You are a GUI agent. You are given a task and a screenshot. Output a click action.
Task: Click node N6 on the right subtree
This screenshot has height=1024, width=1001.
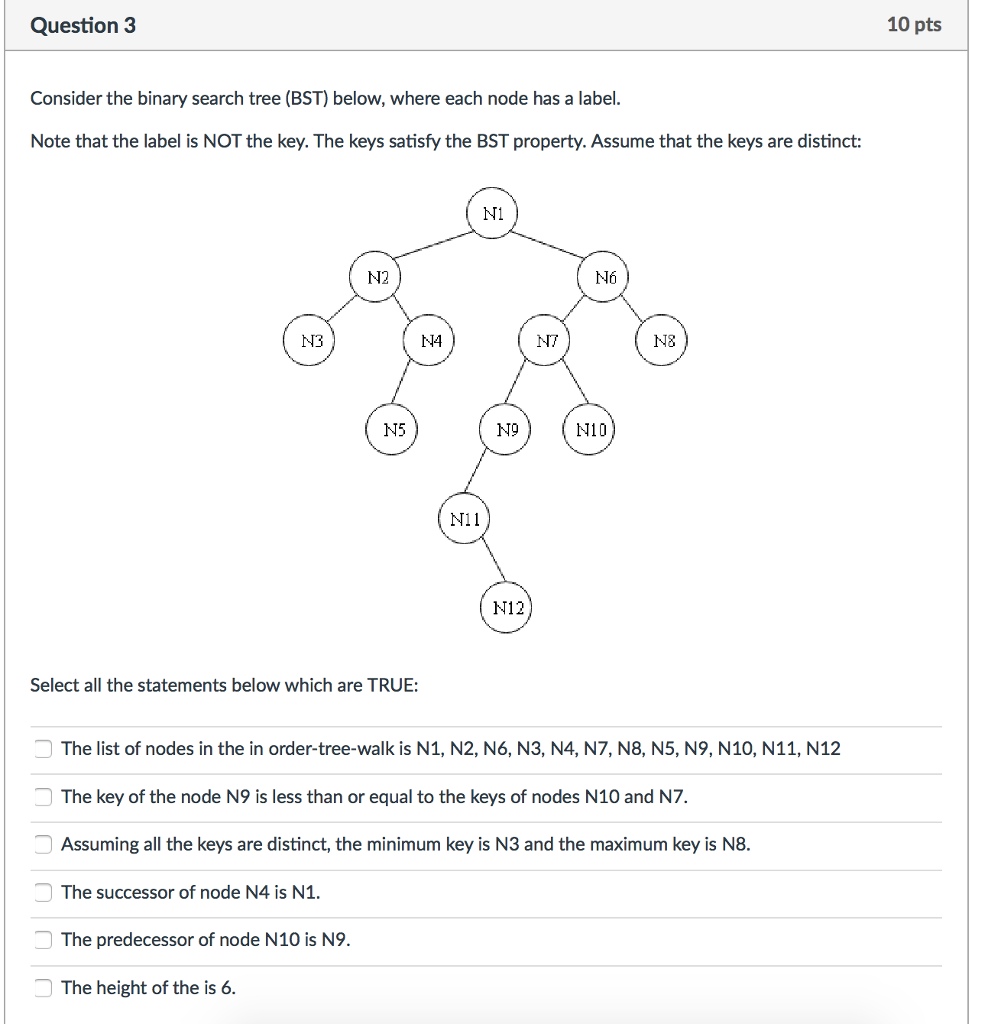[606, 277]
